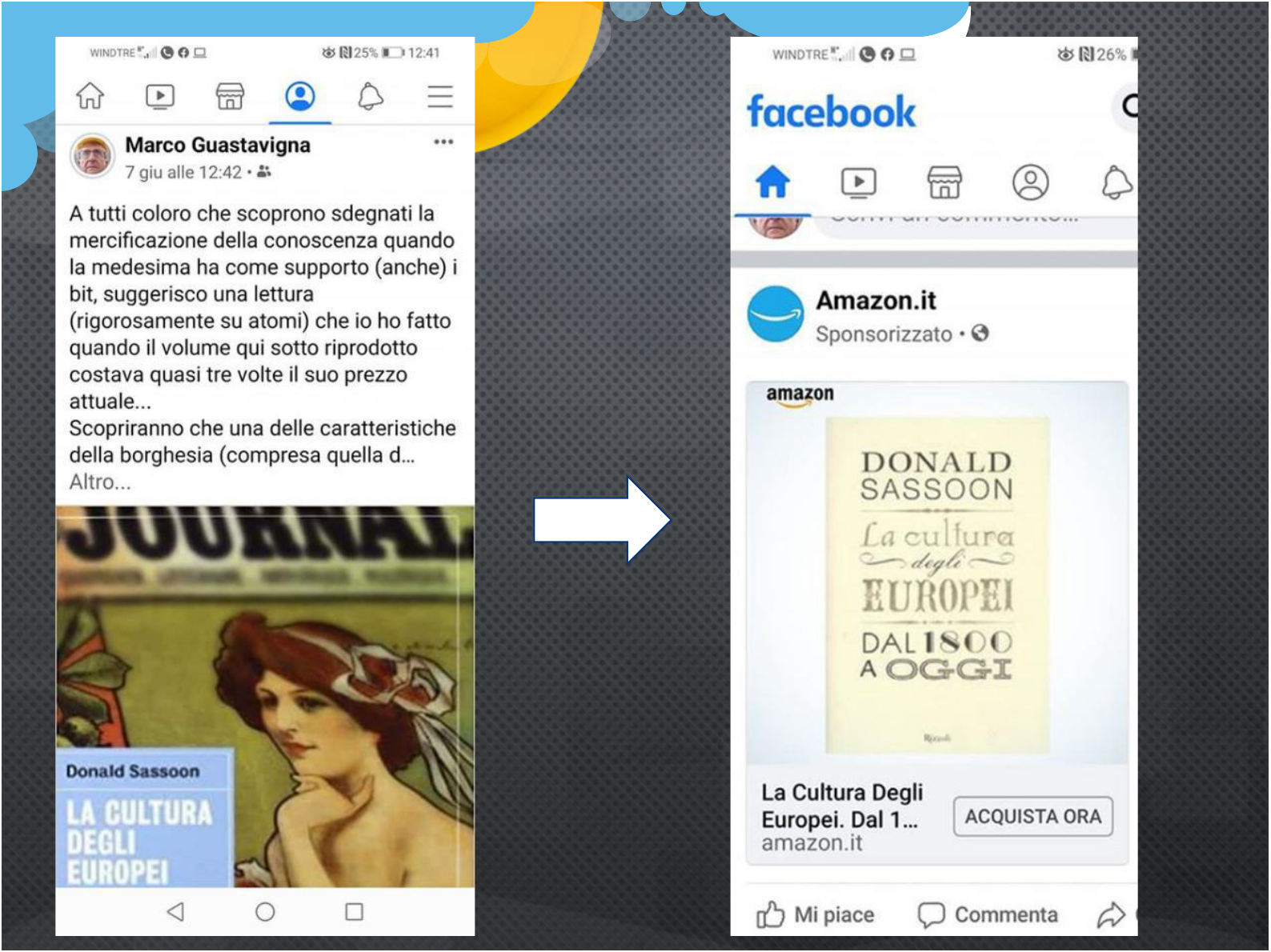
Task: Click battery indicator in left phone status bar
Action: coord(392,53)
